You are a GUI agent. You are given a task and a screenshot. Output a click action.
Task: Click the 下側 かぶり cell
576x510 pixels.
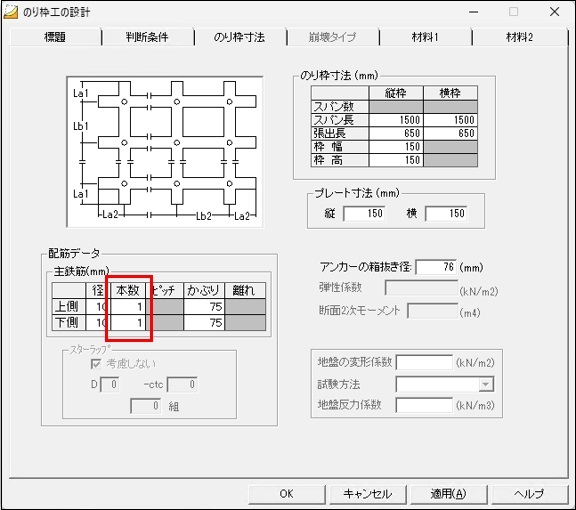pos(204,323)
